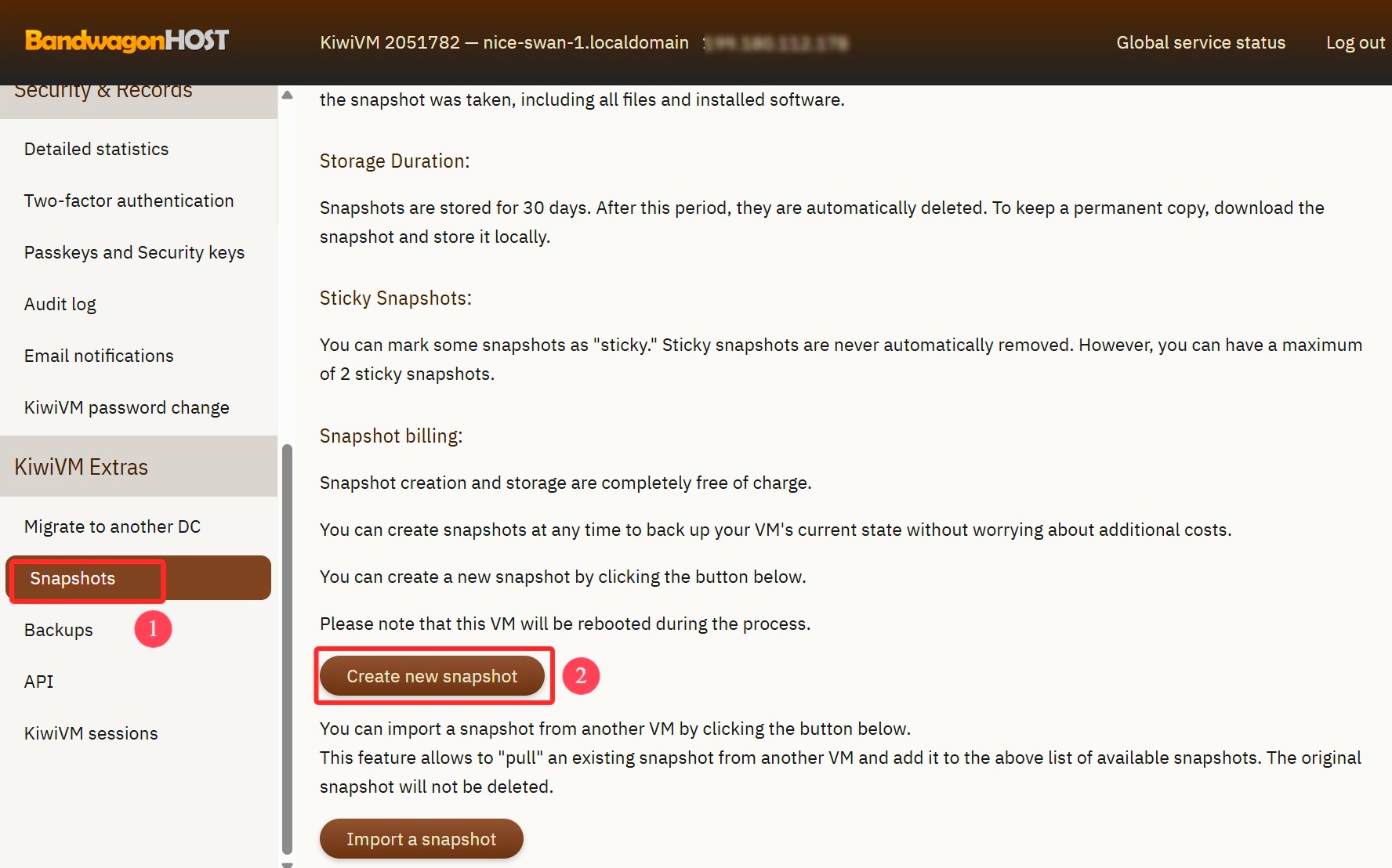
Task: Select Snapshots in the sidebar
Action: 73,578
